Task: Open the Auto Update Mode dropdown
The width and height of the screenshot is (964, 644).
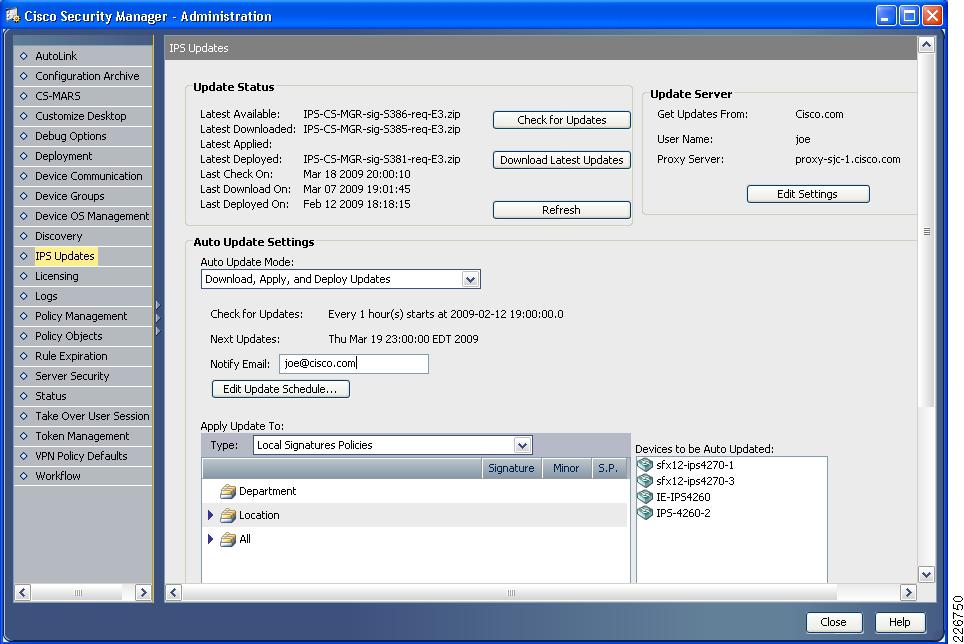Action: click(470, 279)
